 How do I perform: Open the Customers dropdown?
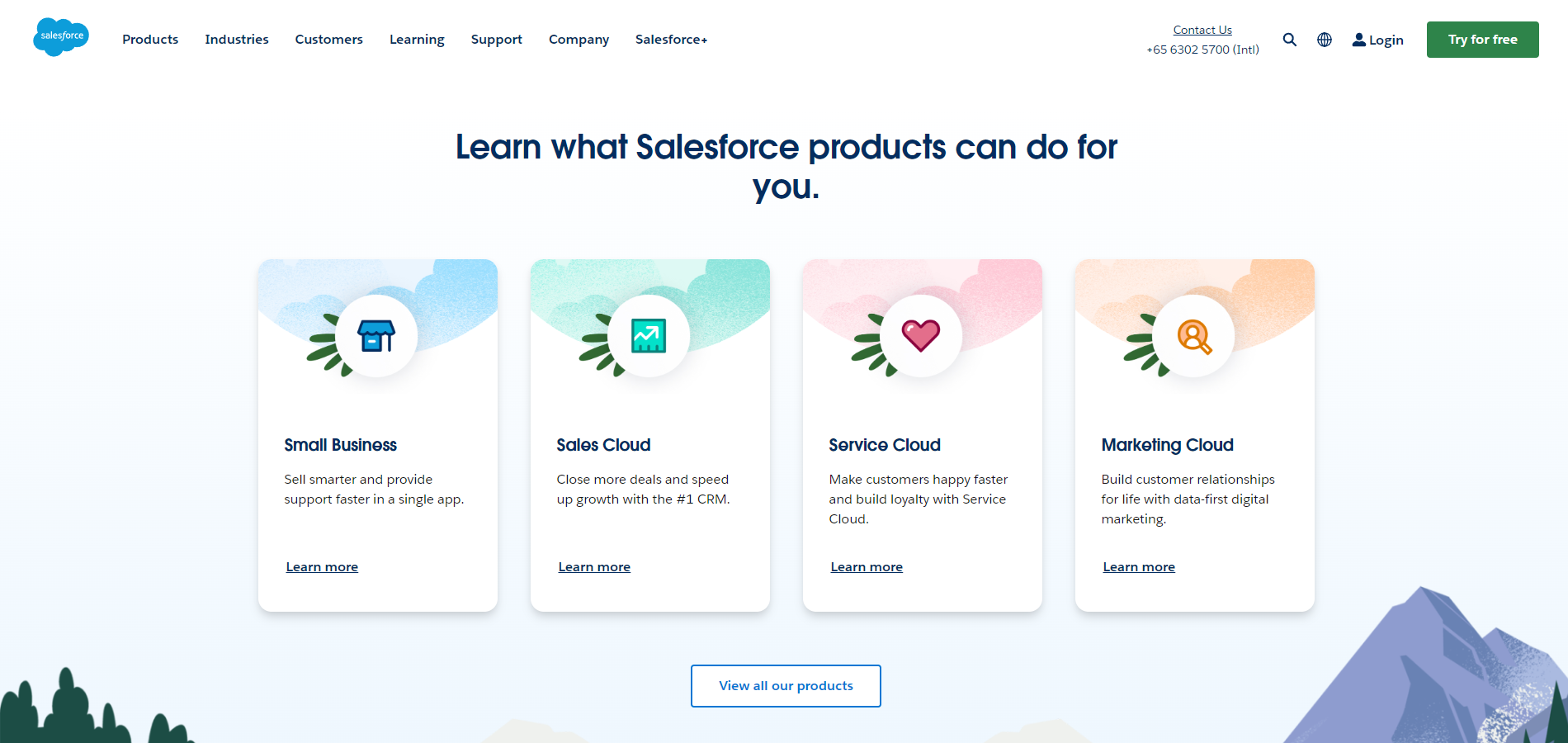coord(328,39)
